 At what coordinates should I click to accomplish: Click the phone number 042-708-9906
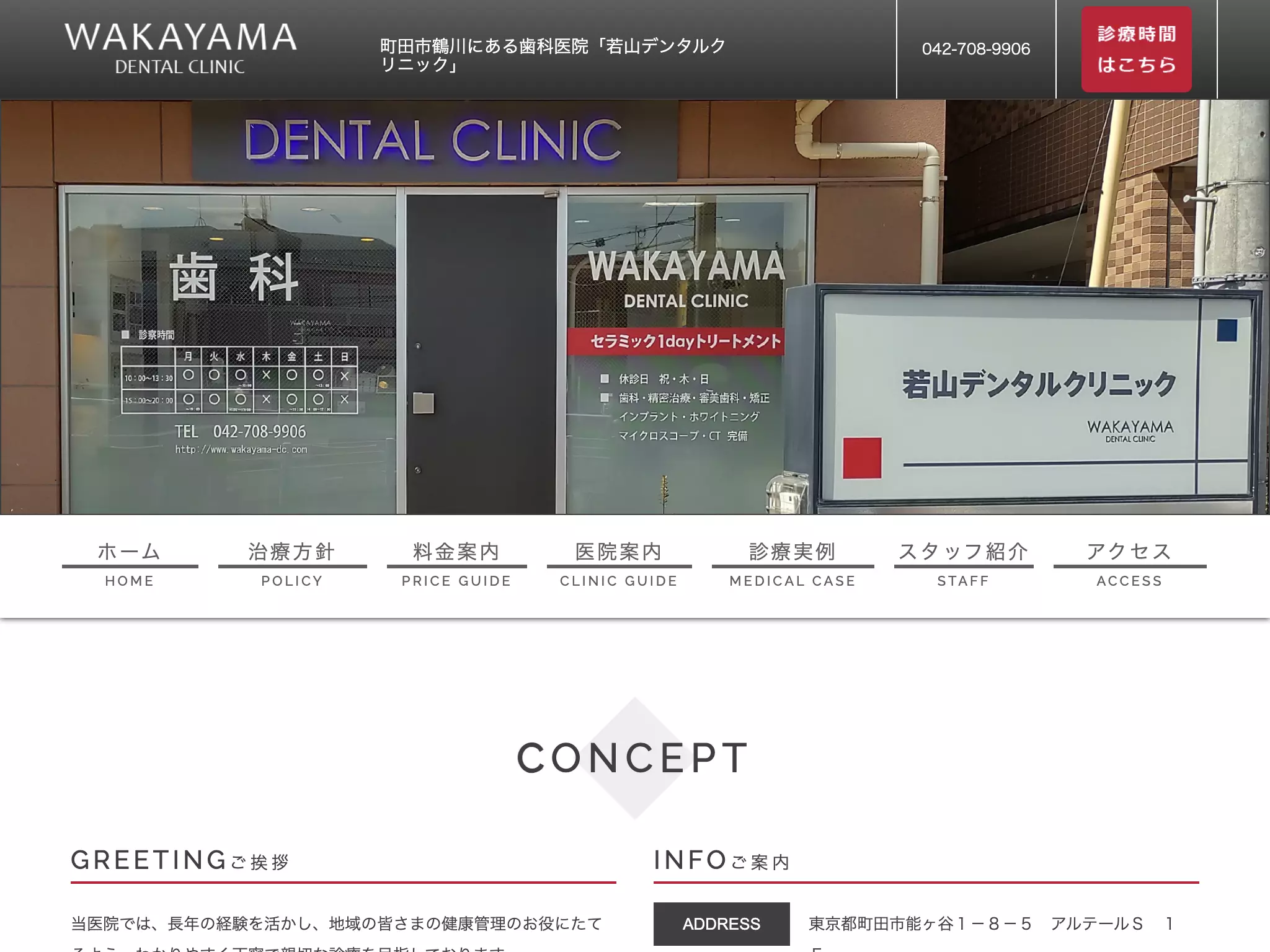[976, 49]
